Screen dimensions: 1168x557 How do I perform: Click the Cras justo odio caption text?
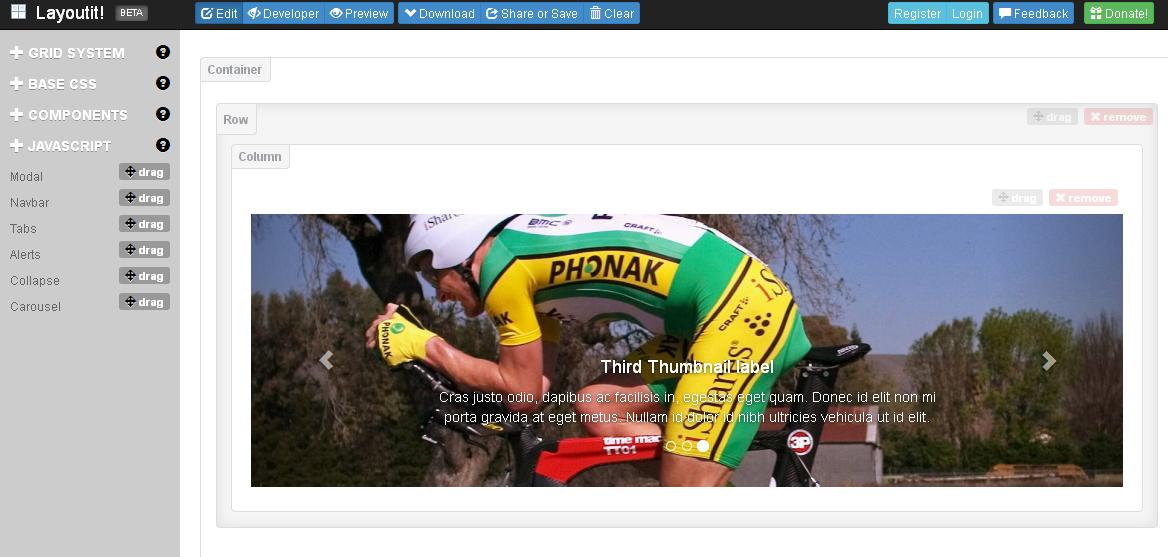click(687, 407)
